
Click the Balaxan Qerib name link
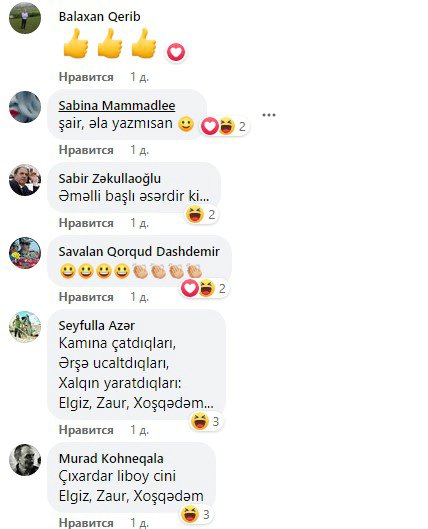99,17
